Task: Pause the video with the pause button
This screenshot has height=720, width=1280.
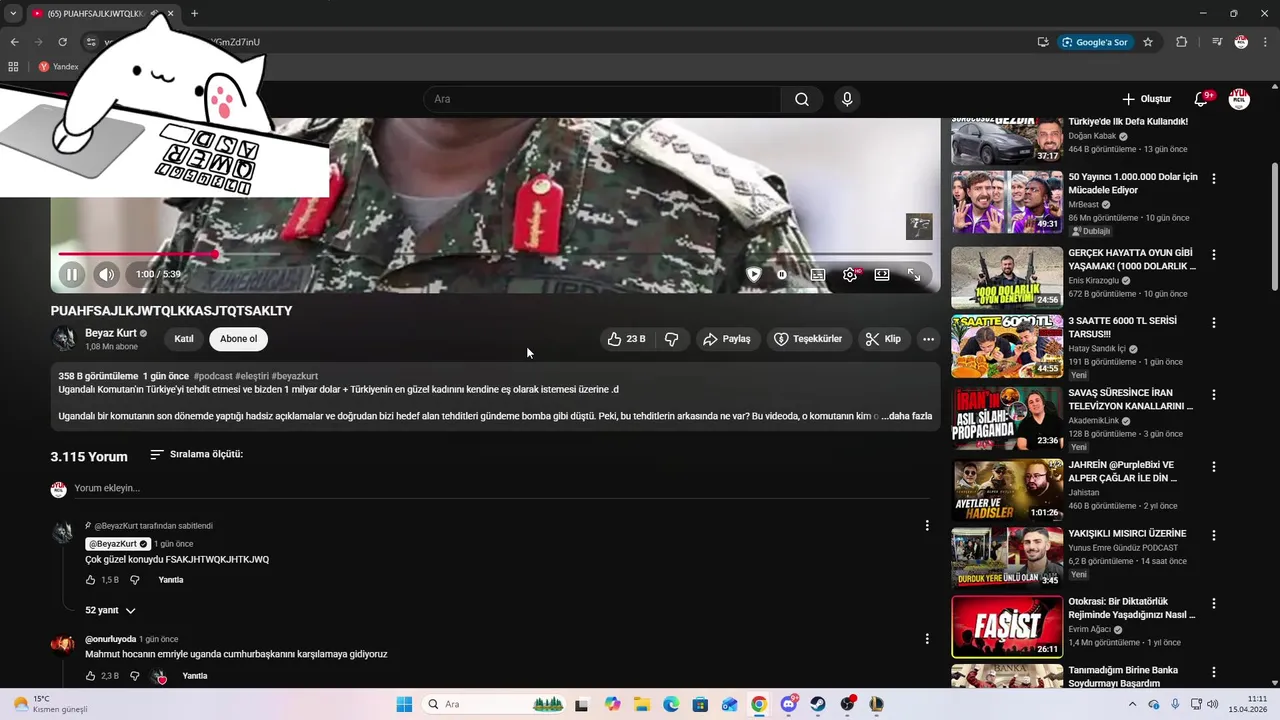Action: tap(72, 274)
